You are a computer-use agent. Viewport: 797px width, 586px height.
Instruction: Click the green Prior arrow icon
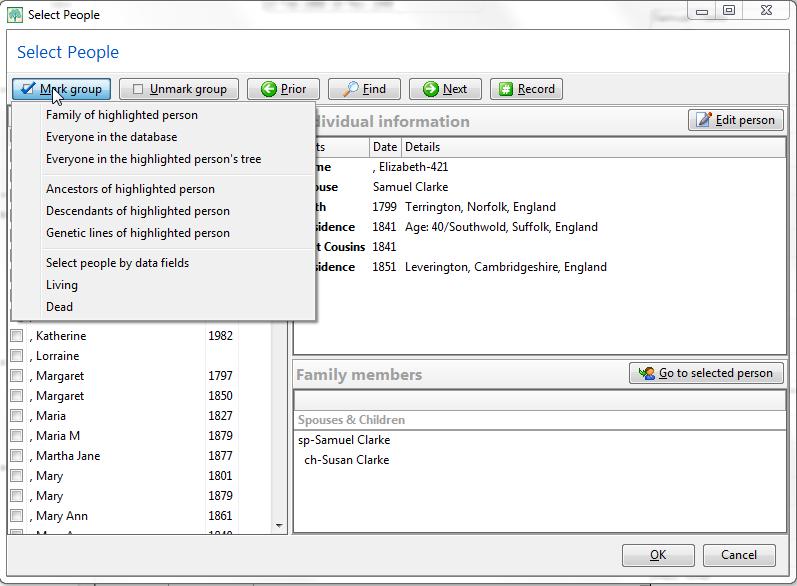click(x=268, y=89)
